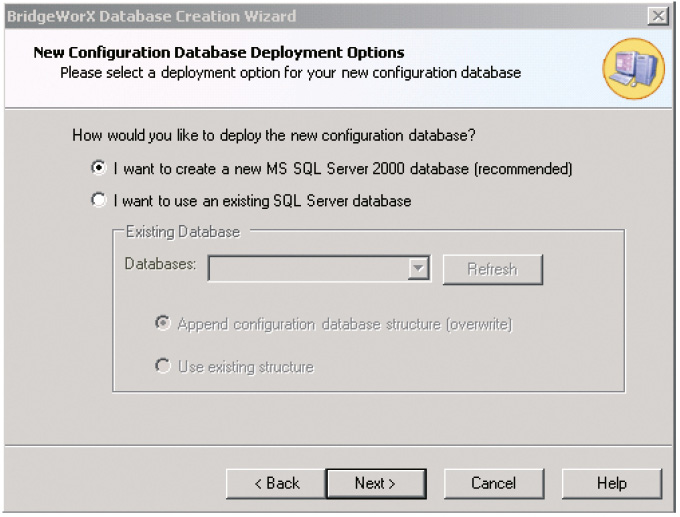This screenshot has height=517, width=680.
Task: Continue with the Next button
Action: click(376, 483)
